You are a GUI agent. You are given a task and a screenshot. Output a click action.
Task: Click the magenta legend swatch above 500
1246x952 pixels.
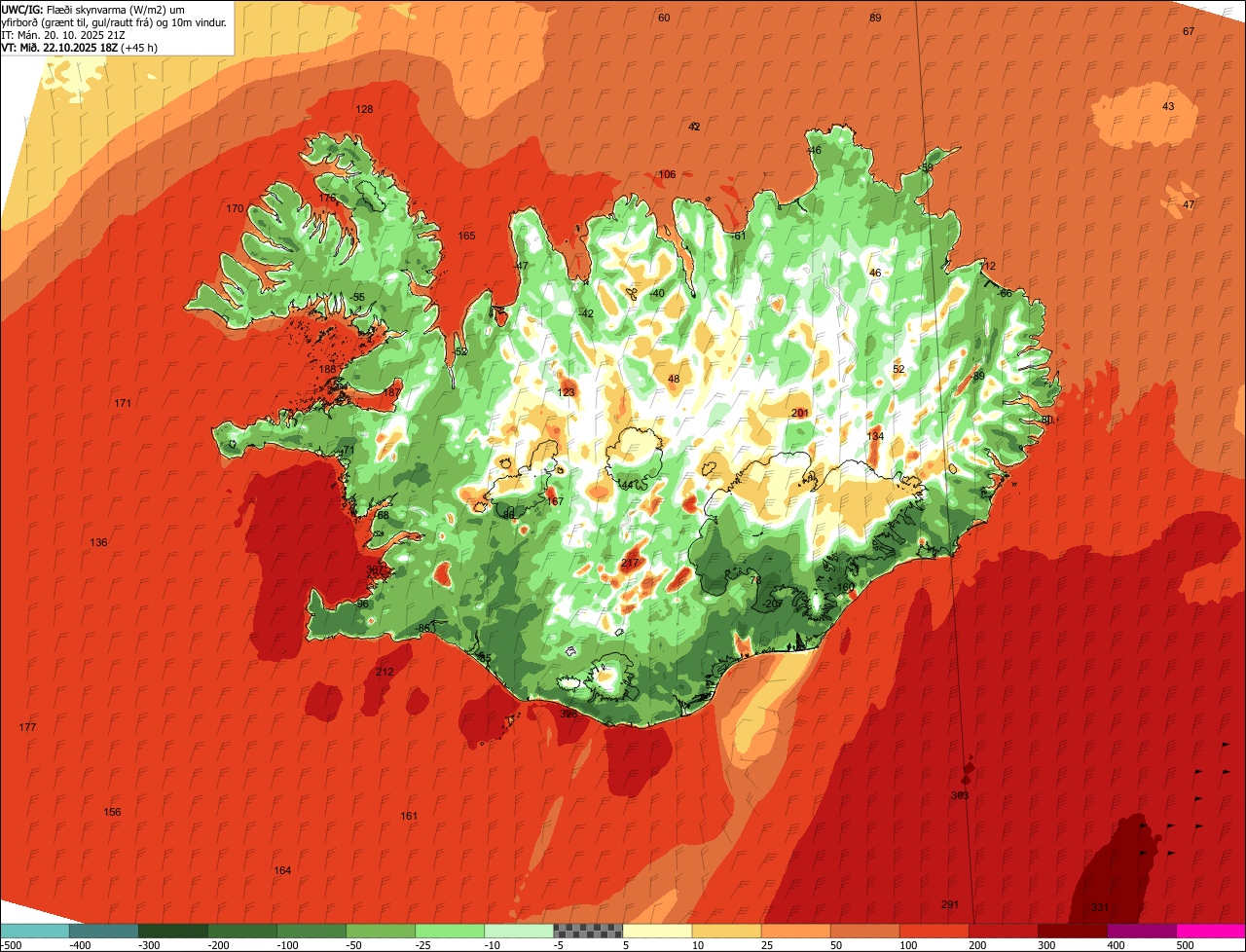tap(1211, 931)
